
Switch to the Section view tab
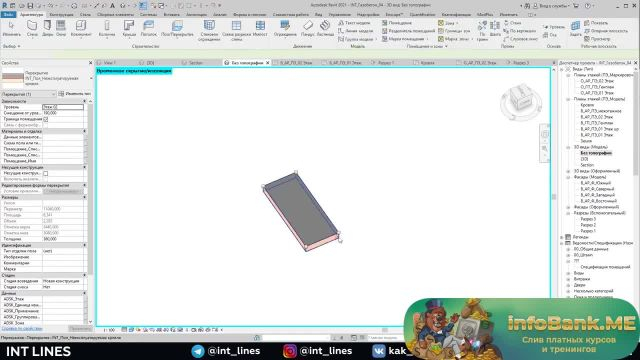196,63
